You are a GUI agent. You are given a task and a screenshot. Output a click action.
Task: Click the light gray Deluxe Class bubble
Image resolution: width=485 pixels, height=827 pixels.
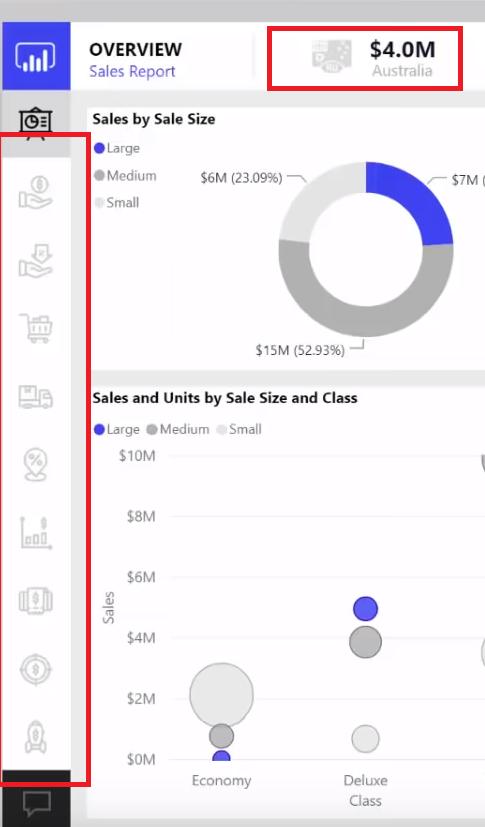pos(365,738)
